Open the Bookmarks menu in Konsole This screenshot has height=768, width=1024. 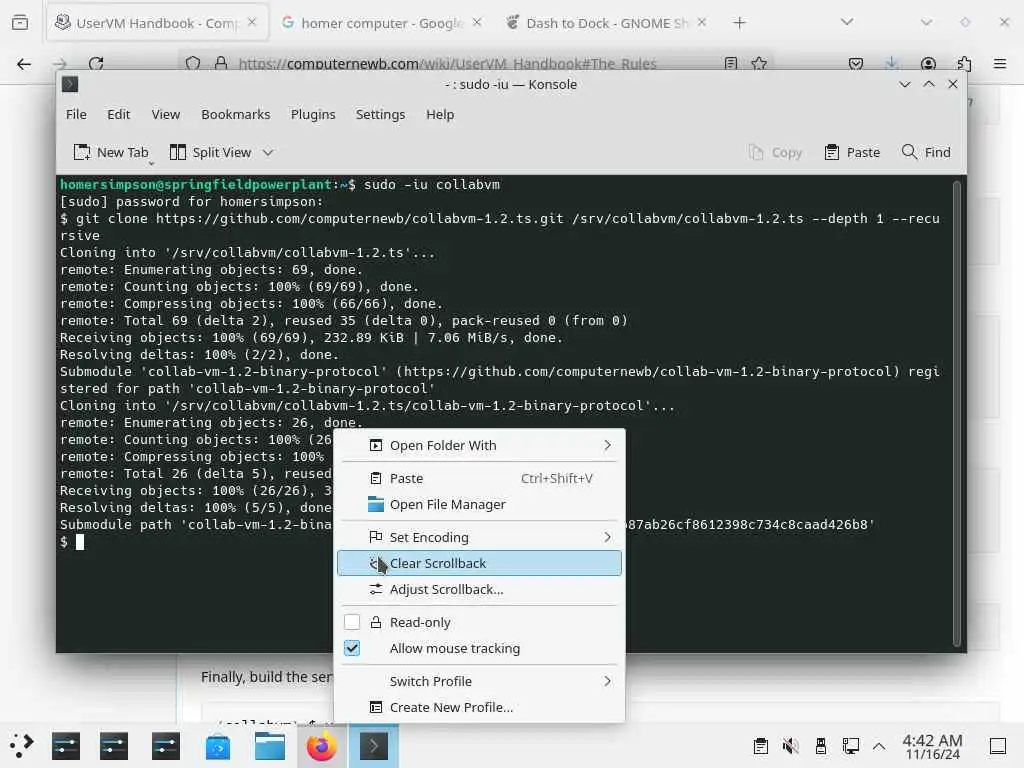tap(235, 114)
